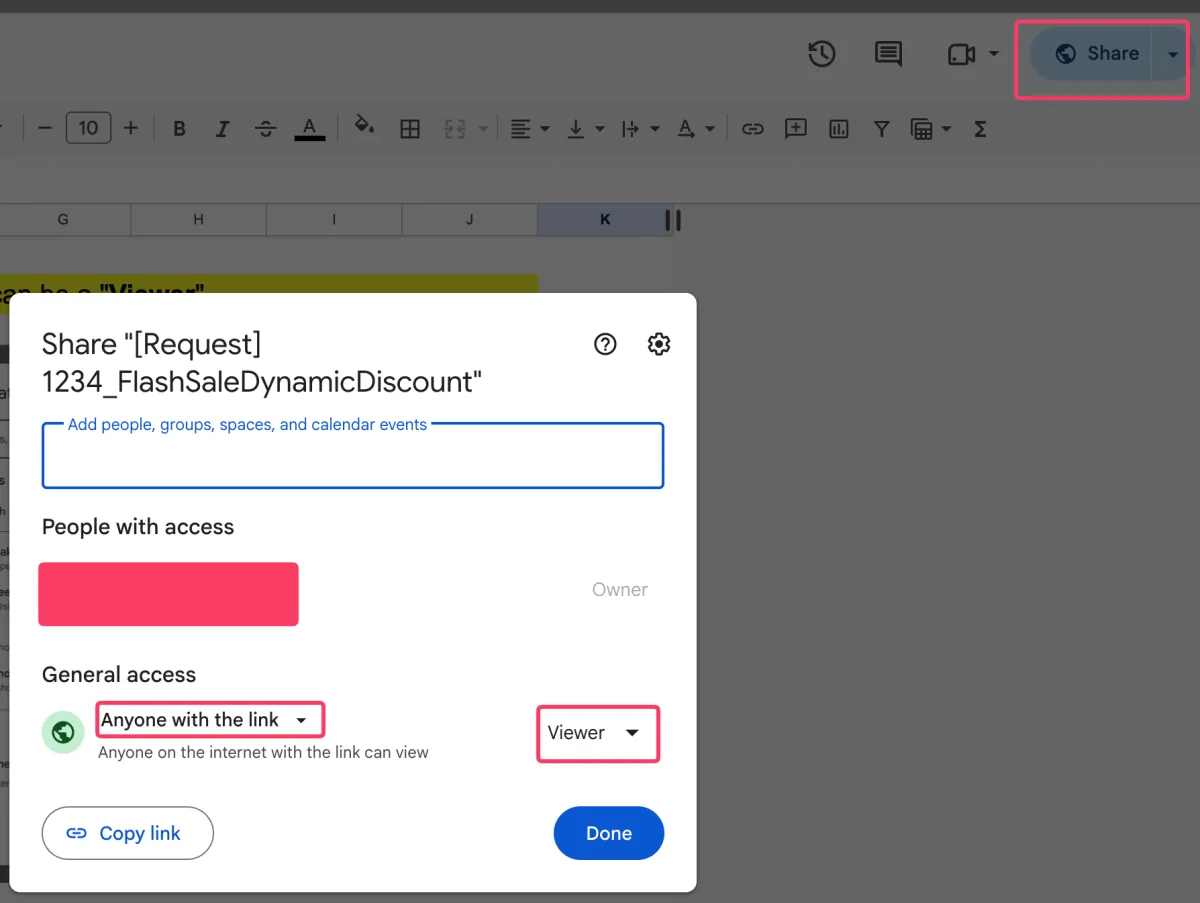
Task: Open the text color picker
Action: tap(310, 128)
